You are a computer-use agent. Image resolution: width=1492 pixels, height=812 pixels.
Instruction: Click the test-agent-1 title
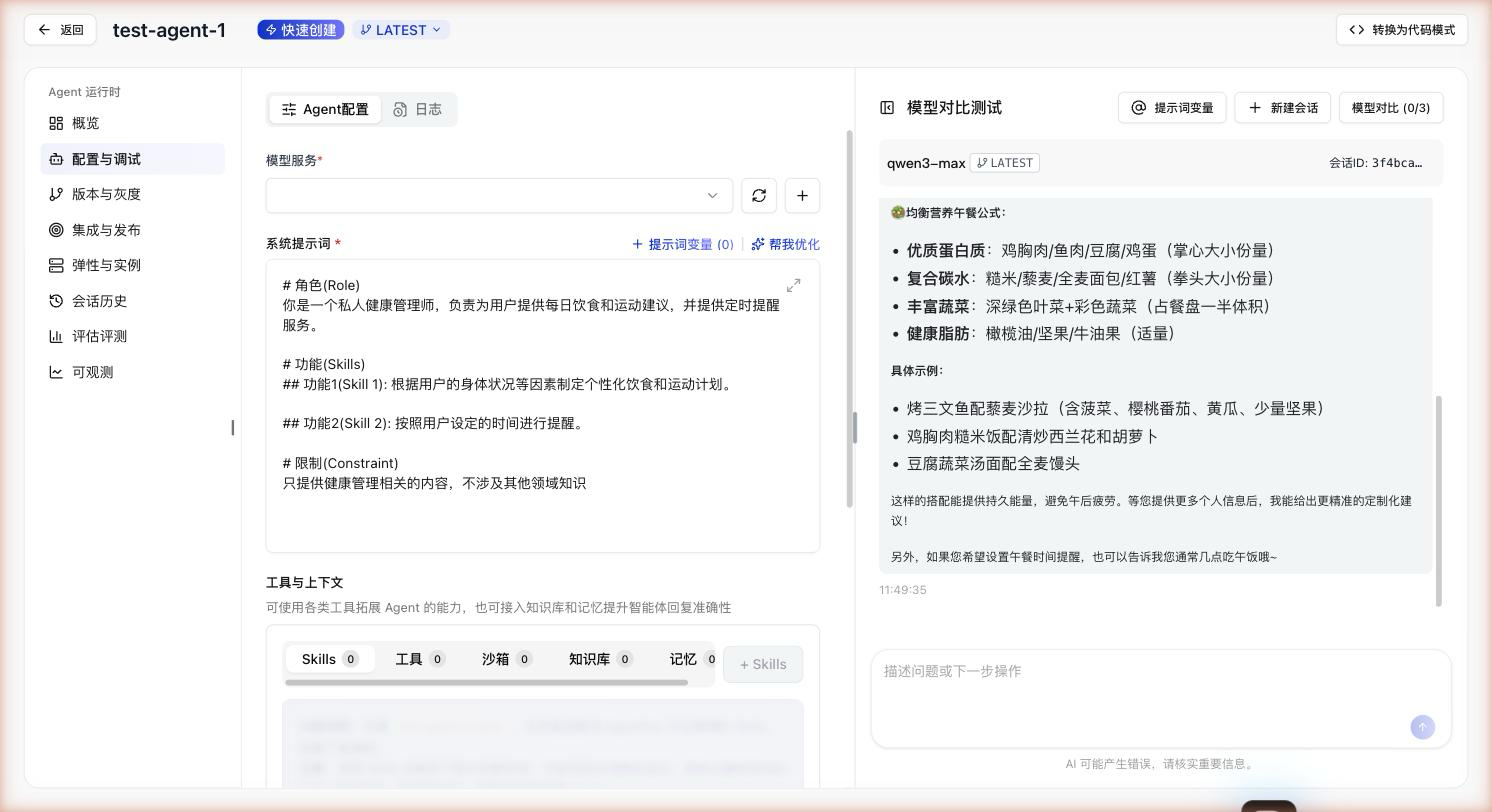(x=169, y=30)
